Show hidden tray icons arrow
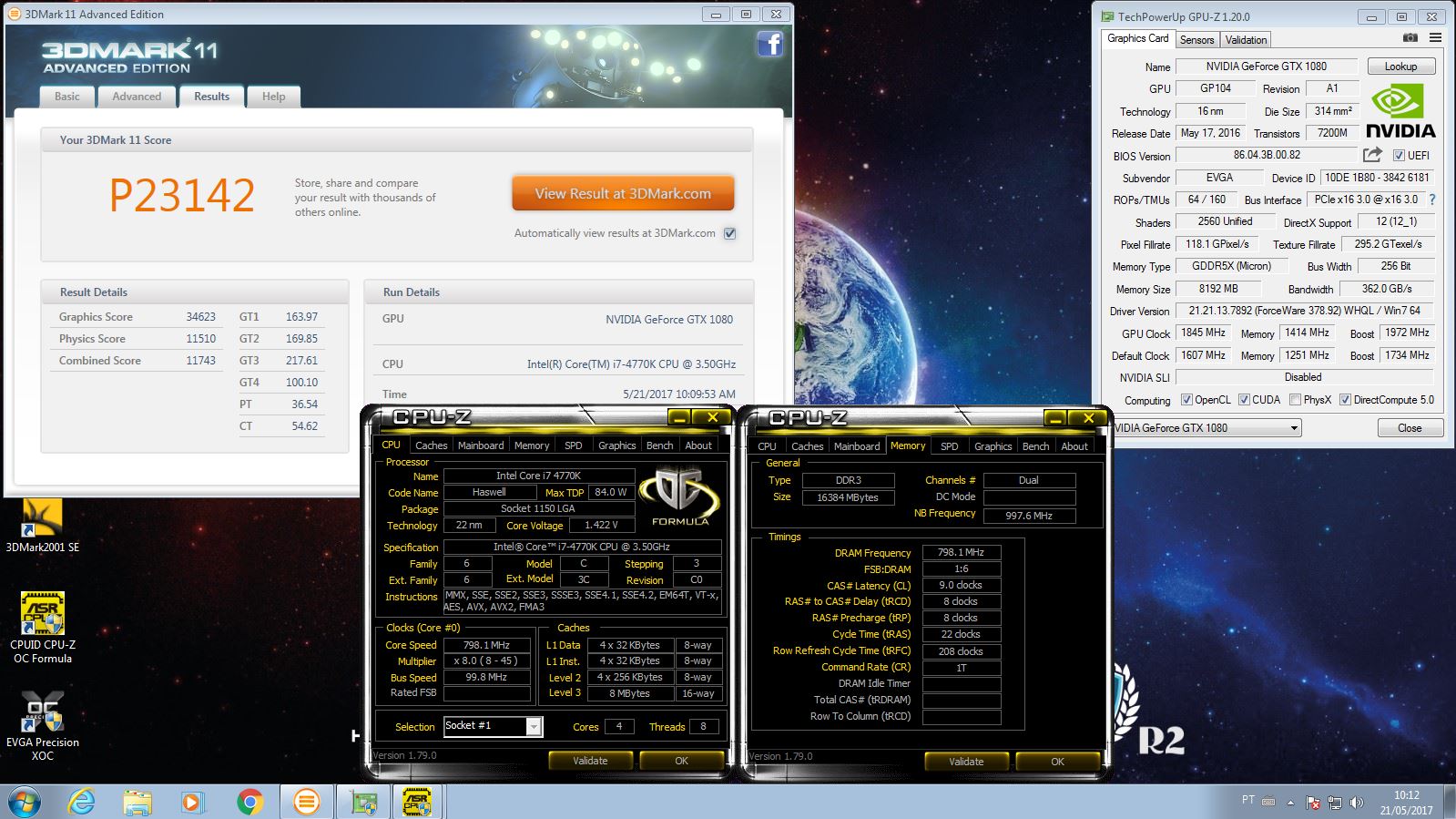This screenshot has width=1456, height=819. (x=1290, y=803)
